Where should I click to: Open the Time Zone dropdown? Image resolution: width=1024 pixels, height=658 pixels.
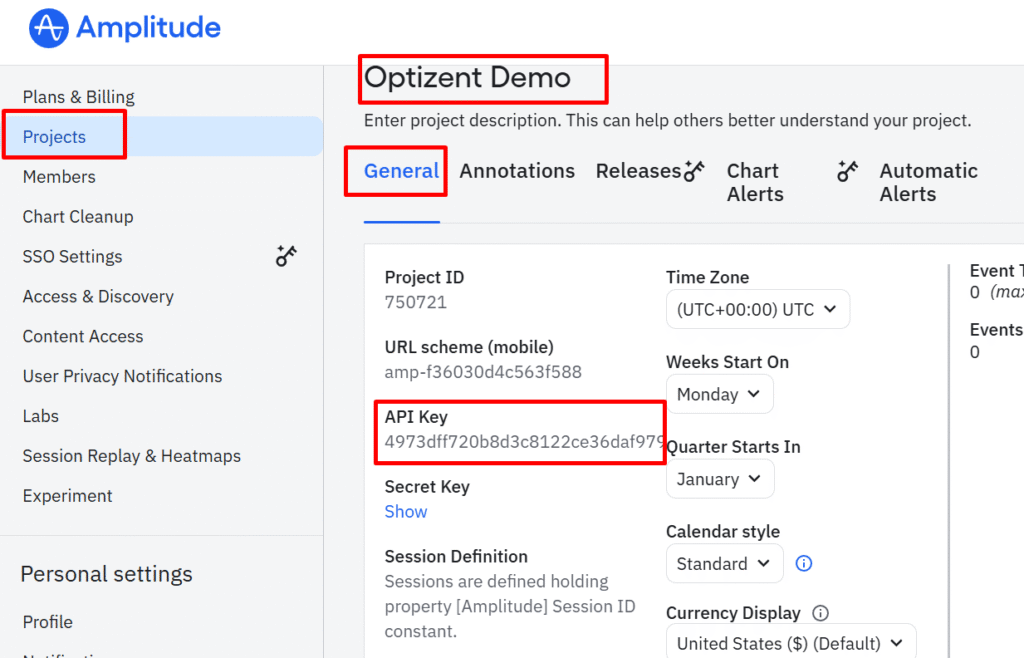point(757,310)
